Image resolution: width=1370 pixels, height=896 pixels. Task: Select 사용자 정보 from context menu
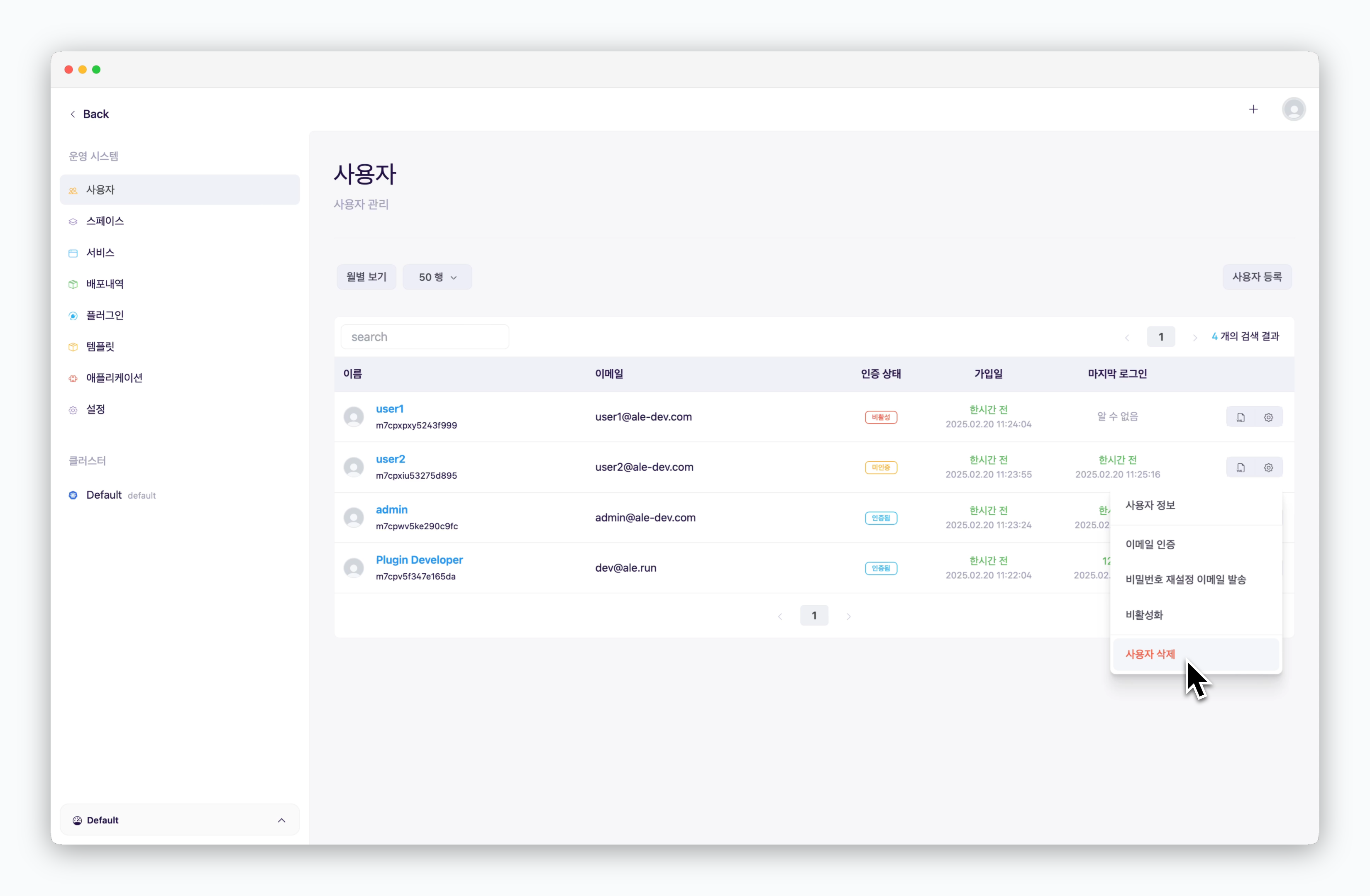point(1196,505)
